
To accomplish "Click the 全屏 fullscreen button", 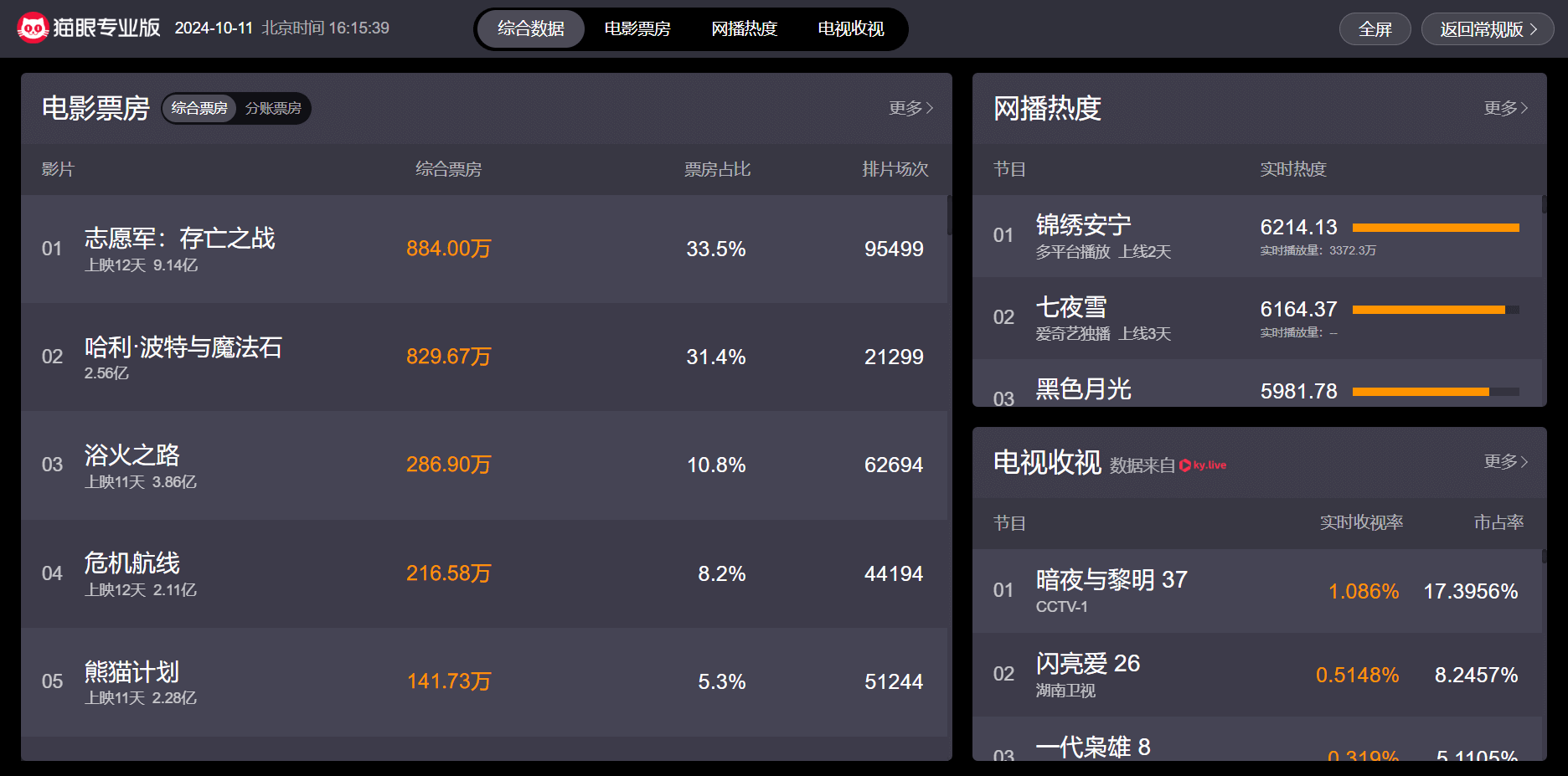I will click(1375, 29).
